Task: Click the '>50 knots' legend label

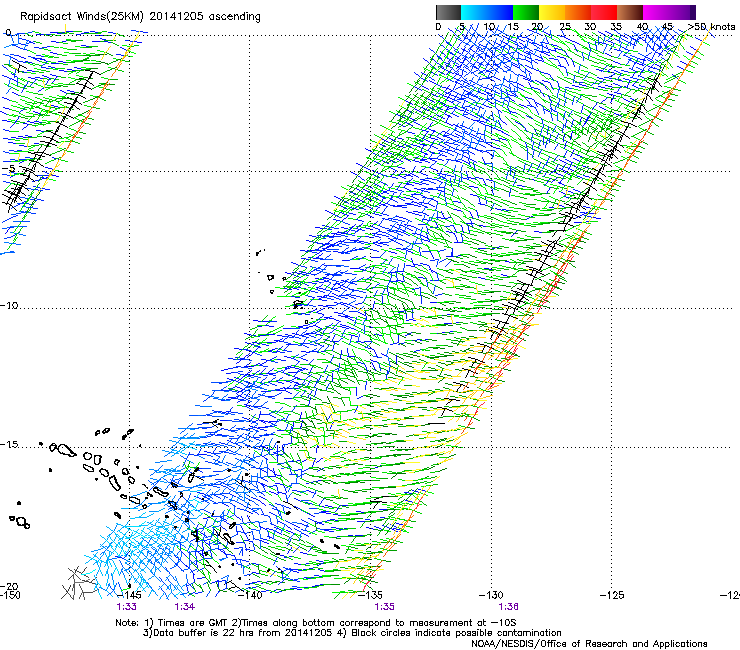Action: (x=712, y=27)
